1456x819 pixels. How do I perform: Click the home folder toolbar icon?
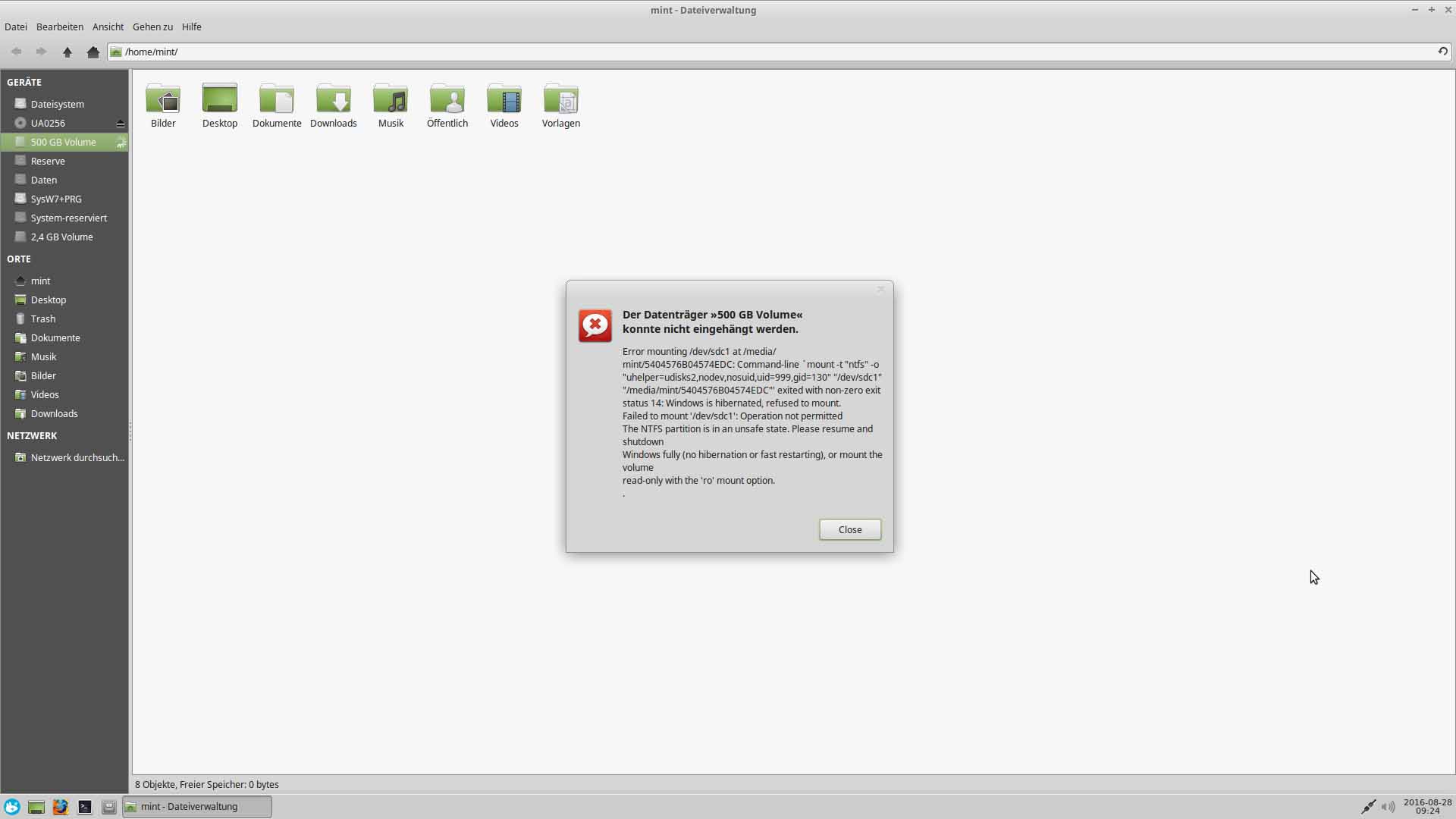pos(93,52)
